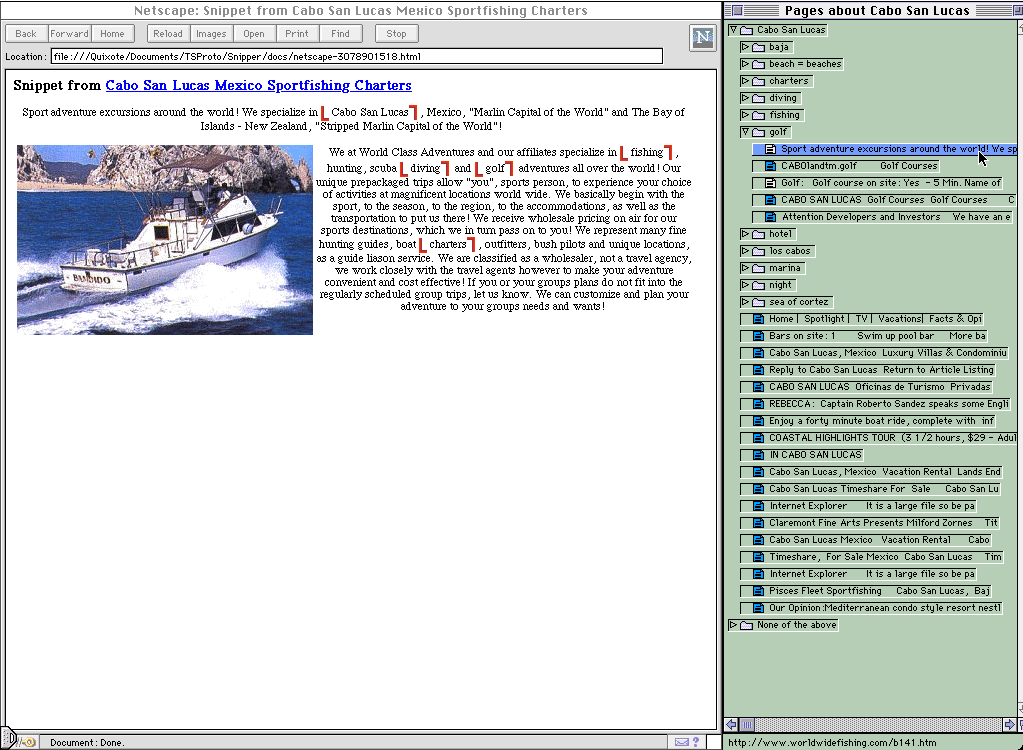Select 'Home | Spotlight | TV | Vacations' entry
The height and width of the screenshot is (750, 1023).
point(862,319)
